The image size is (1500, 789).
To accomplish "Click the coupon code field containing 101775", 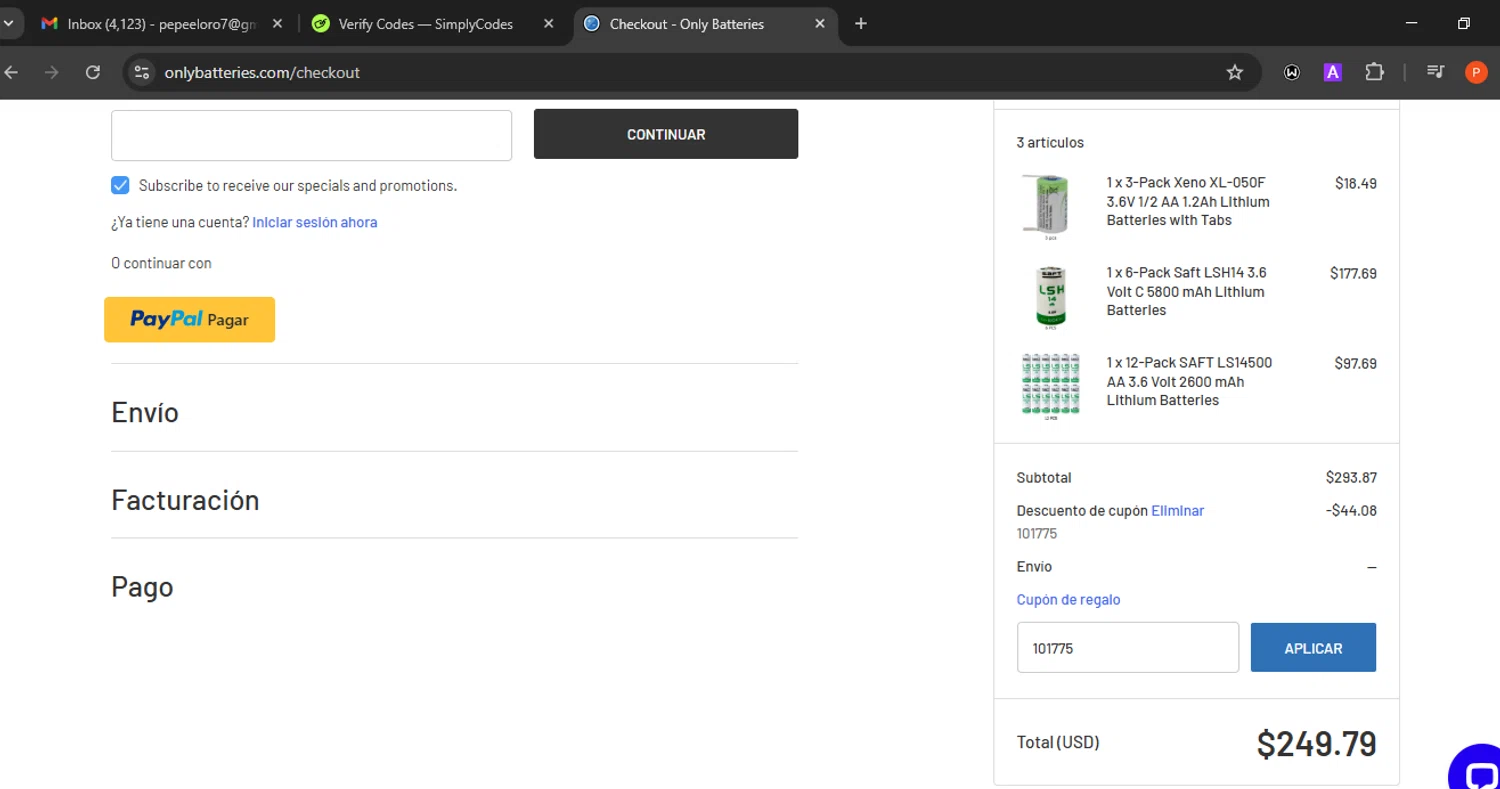I will coord(1128,647).
